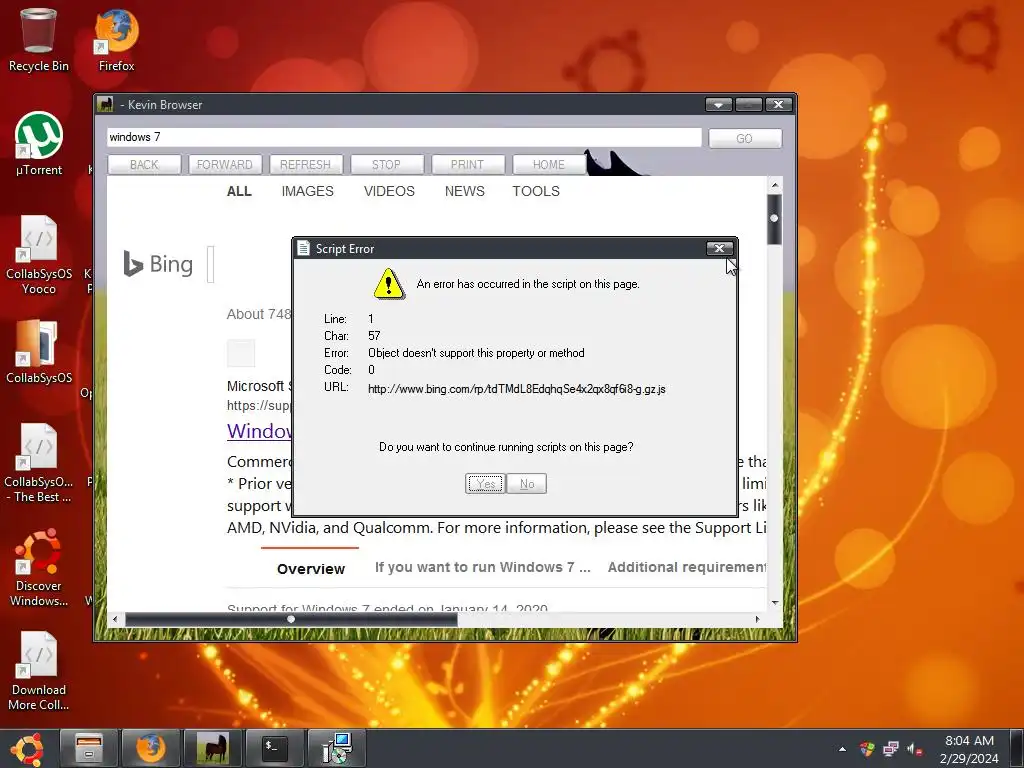The width and height of the screenshot is (1024, 768).
Task: Click the FORWARD button
Action: [x=225, y=165]
